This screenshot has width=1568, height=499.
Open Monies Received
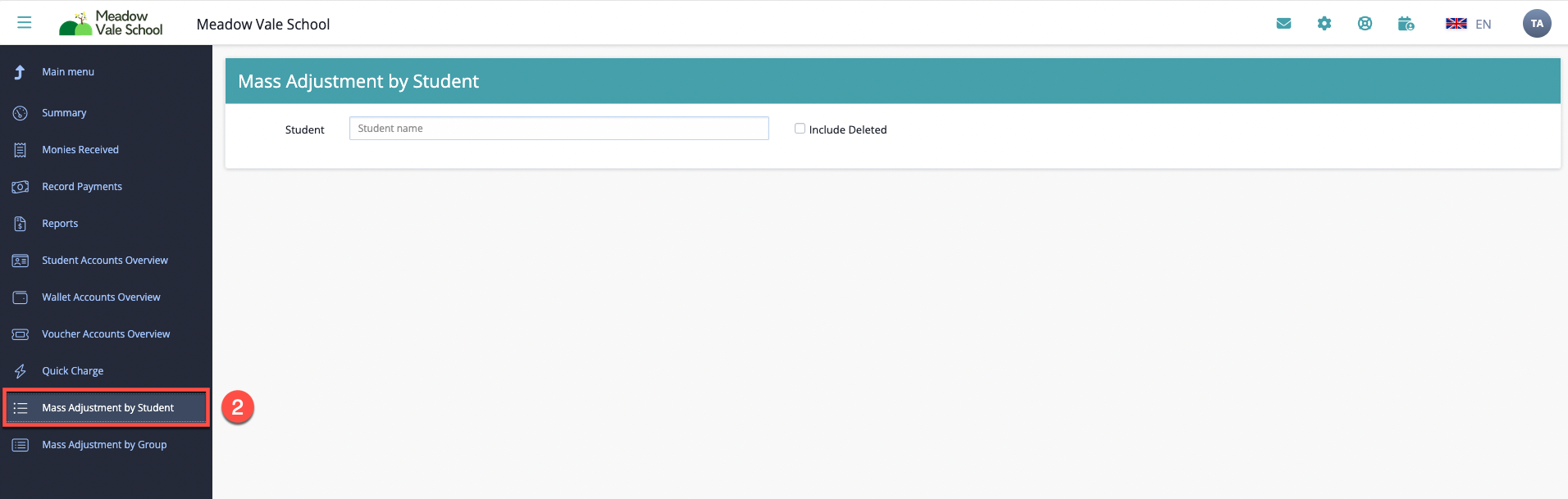click(80, 150)
